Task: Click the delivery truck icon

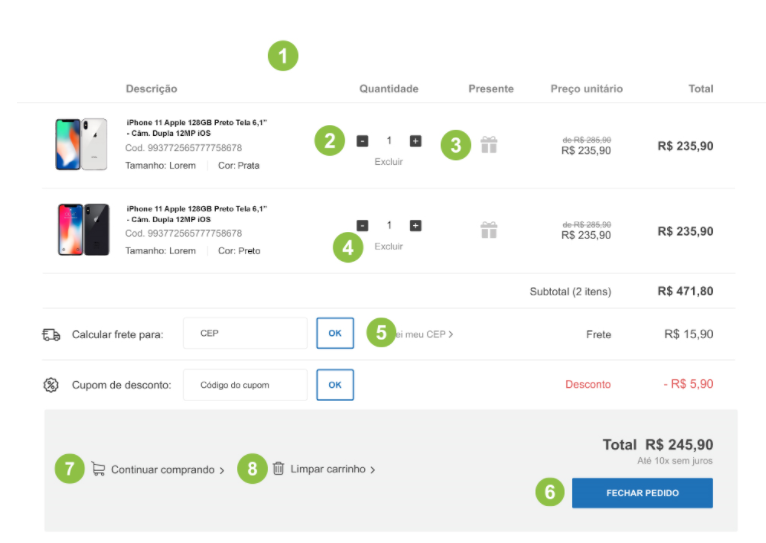Action: coord(51,334)
